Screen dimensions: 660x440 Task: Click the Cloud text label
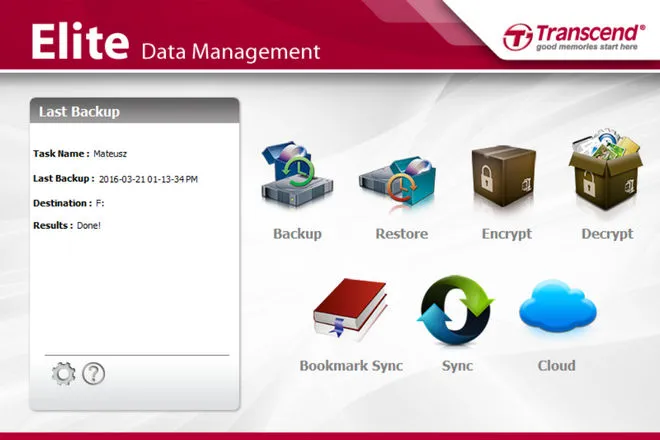(556, 366)
